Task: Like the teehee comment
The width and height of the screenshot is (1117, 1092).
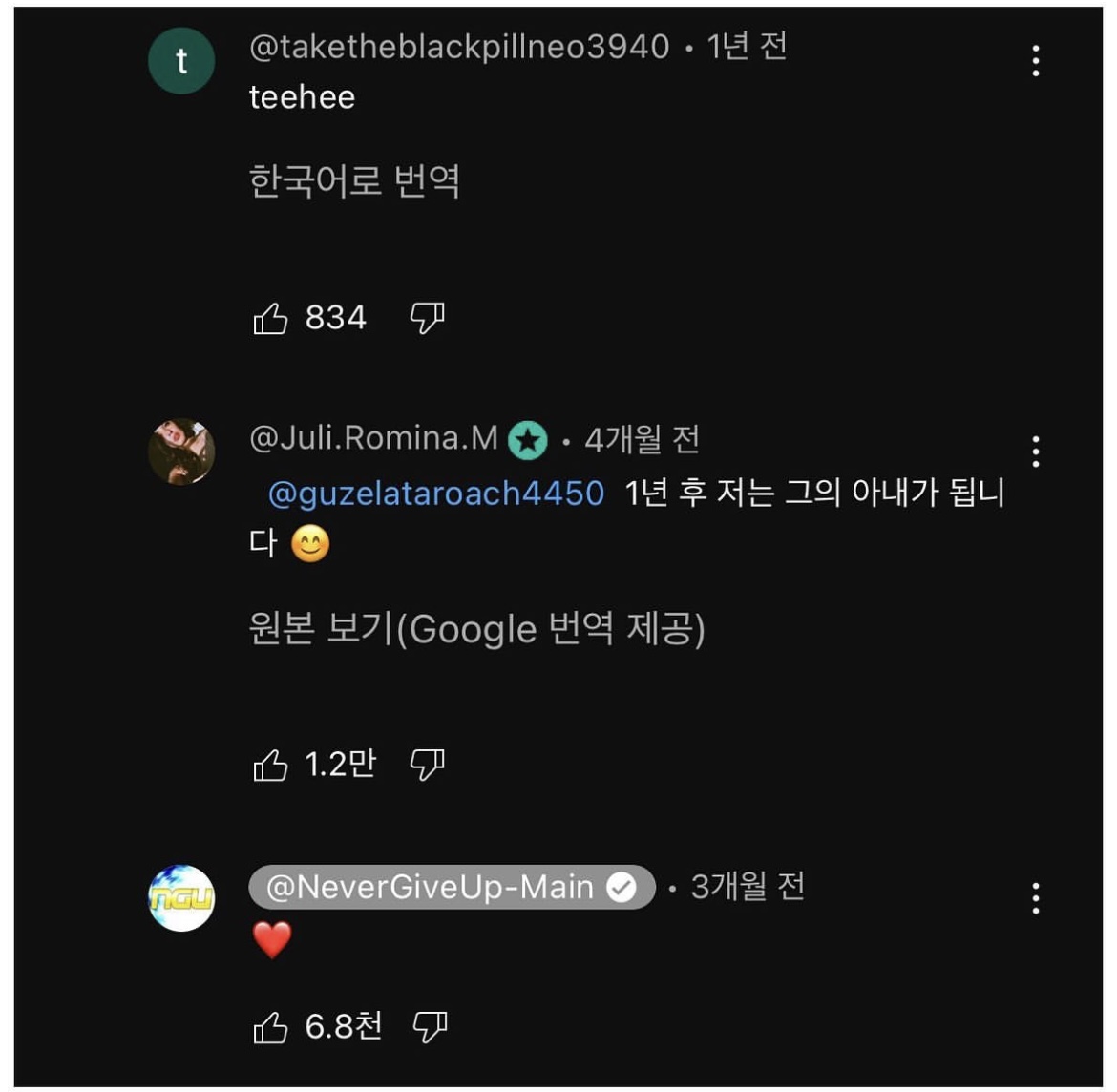Action: (x=271, y=319)
